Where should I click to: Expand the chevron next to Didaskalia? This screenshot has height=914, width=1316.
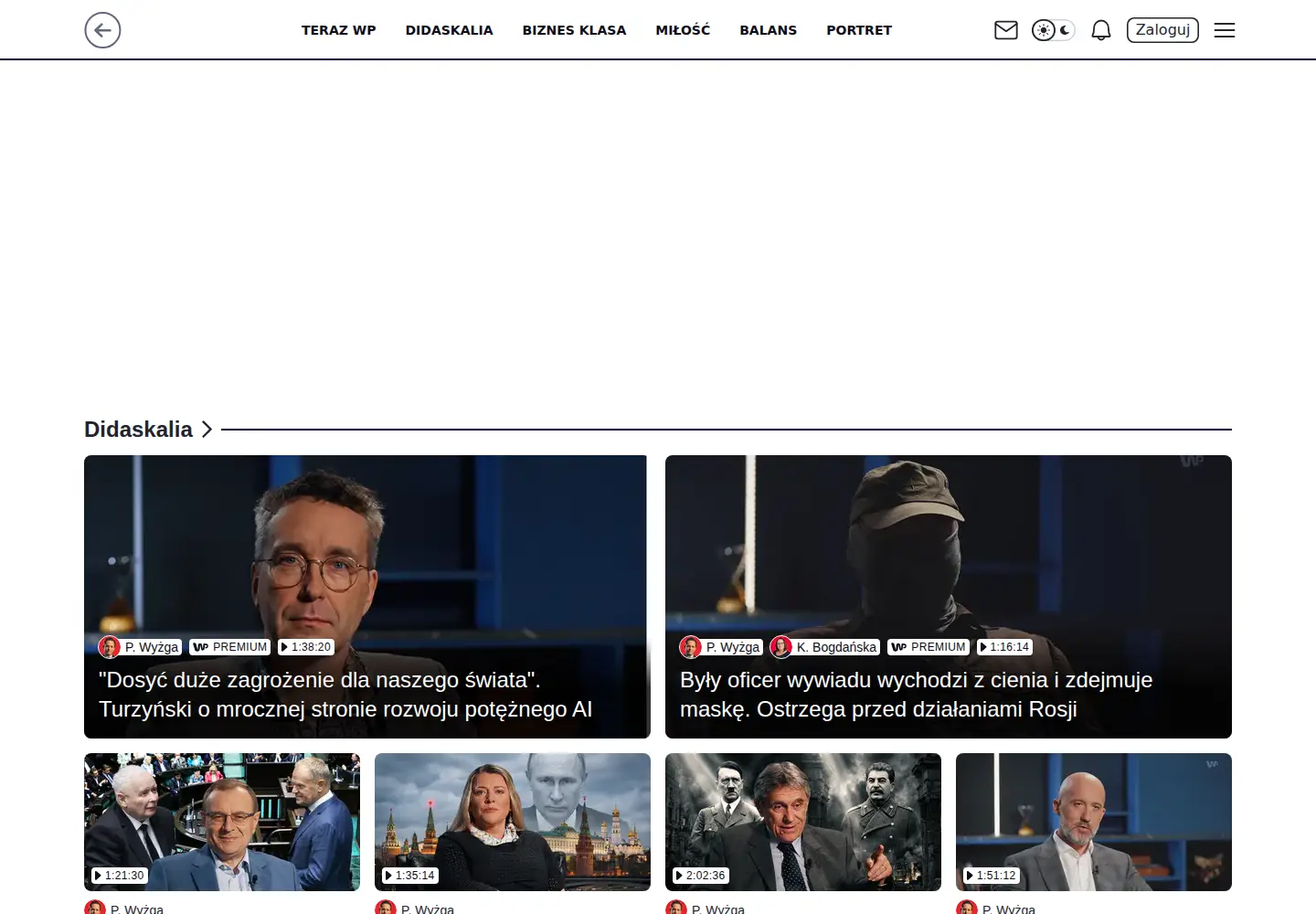[207, 430]
